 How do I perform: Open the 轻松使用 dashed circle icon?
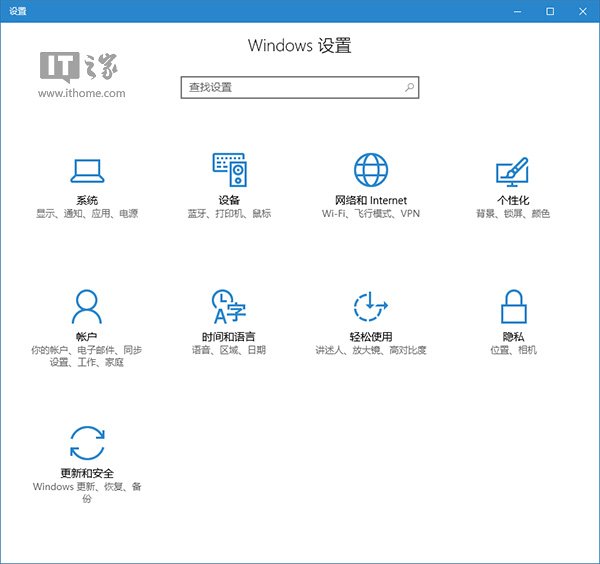tap(370, 306)
